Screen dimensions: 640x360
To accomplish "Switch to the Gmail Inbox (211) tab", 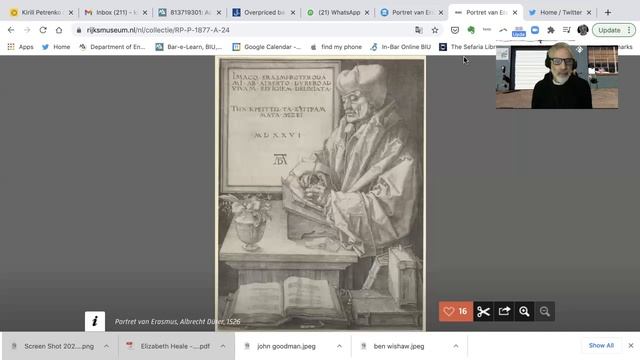I will (x=116, y=13).
